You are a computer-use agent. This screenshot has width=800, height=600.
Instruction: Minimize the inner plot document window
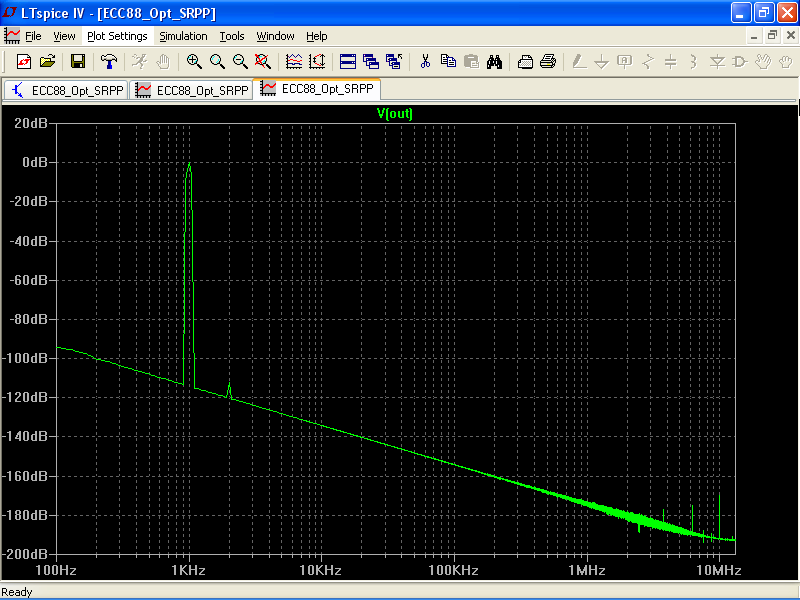pos(754,36)
